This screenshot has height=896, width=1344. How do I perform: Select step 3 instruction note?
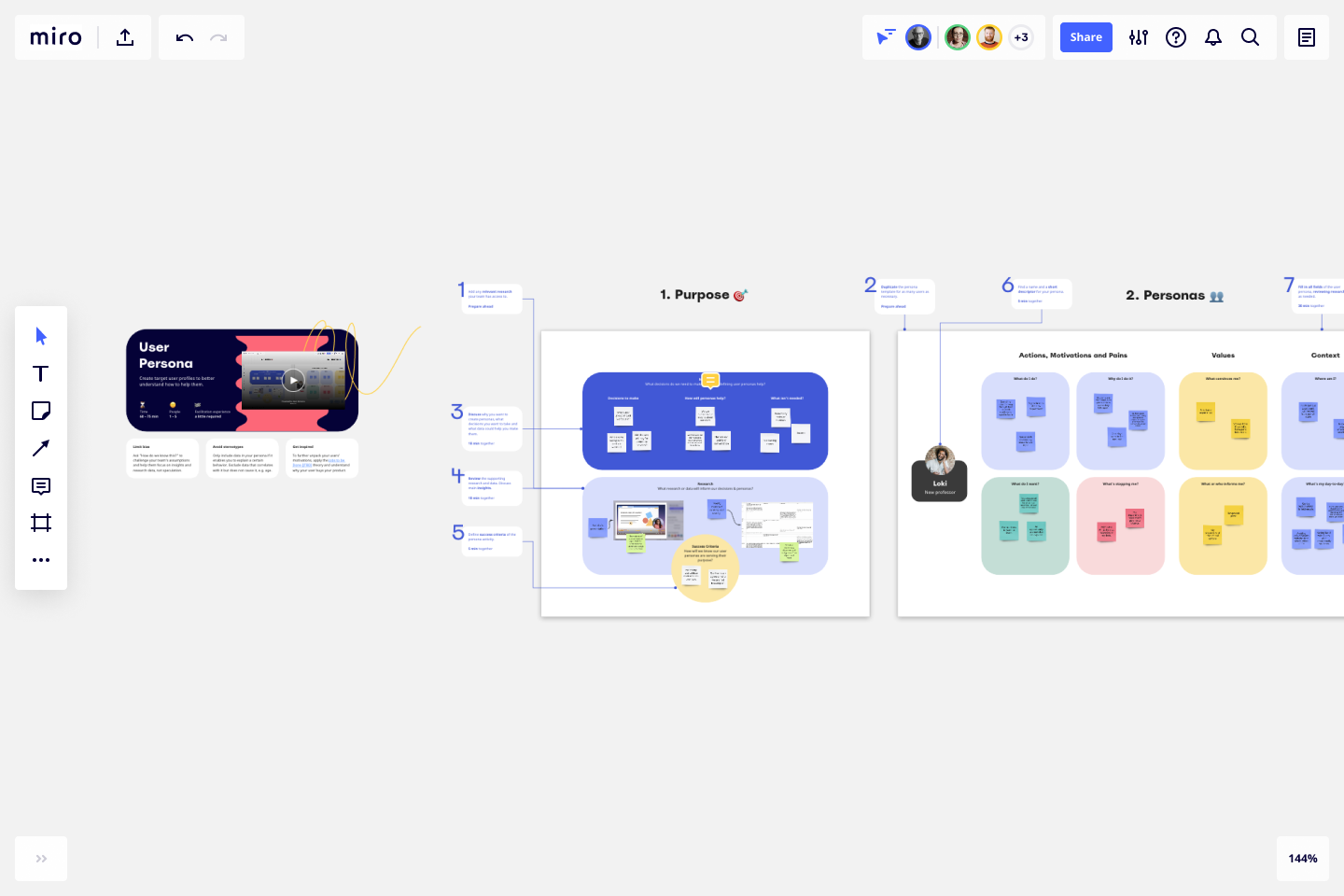[492, 428]
